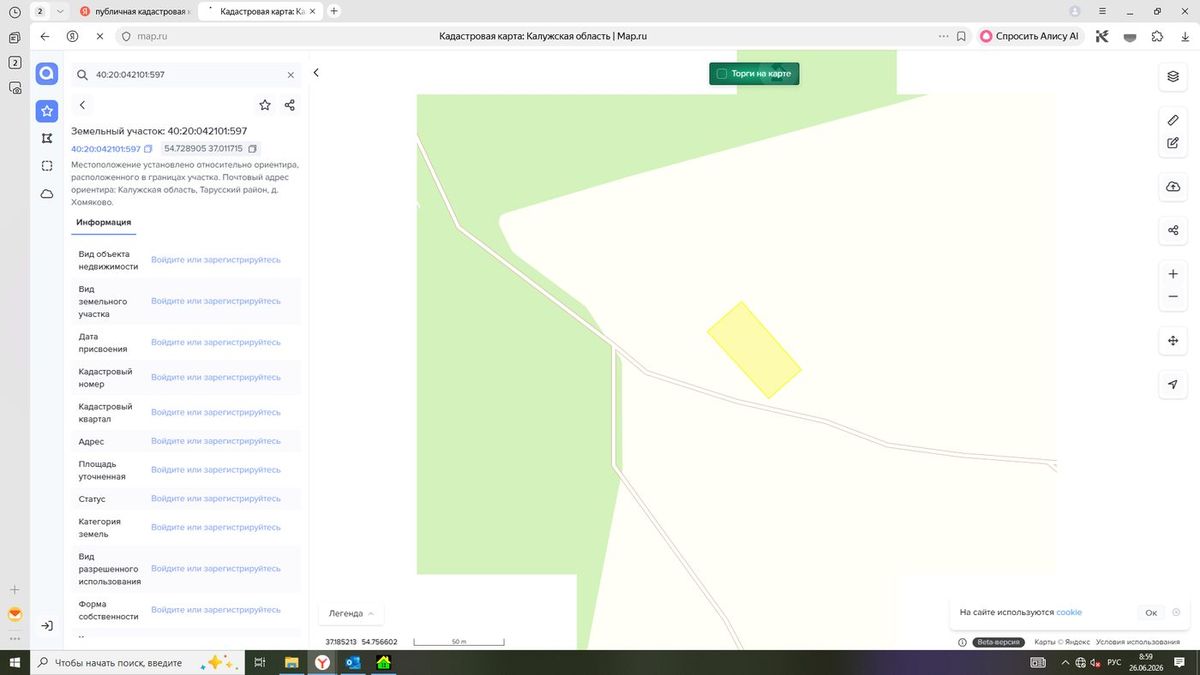
Task: Click login link for 'Вид разрешенного использования'
Action: point(216,568)
